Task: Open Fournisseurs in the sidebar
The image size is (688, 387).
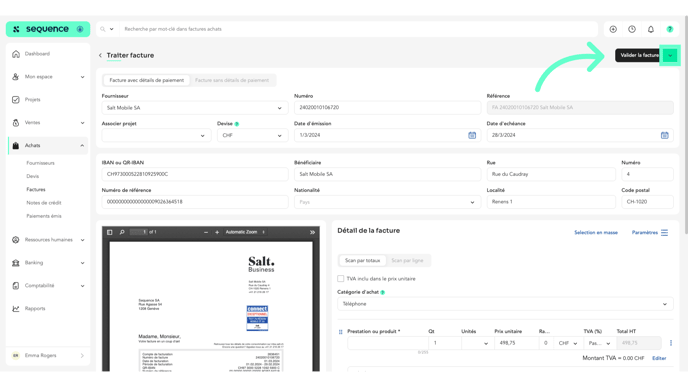Action: tap(40, 163)
